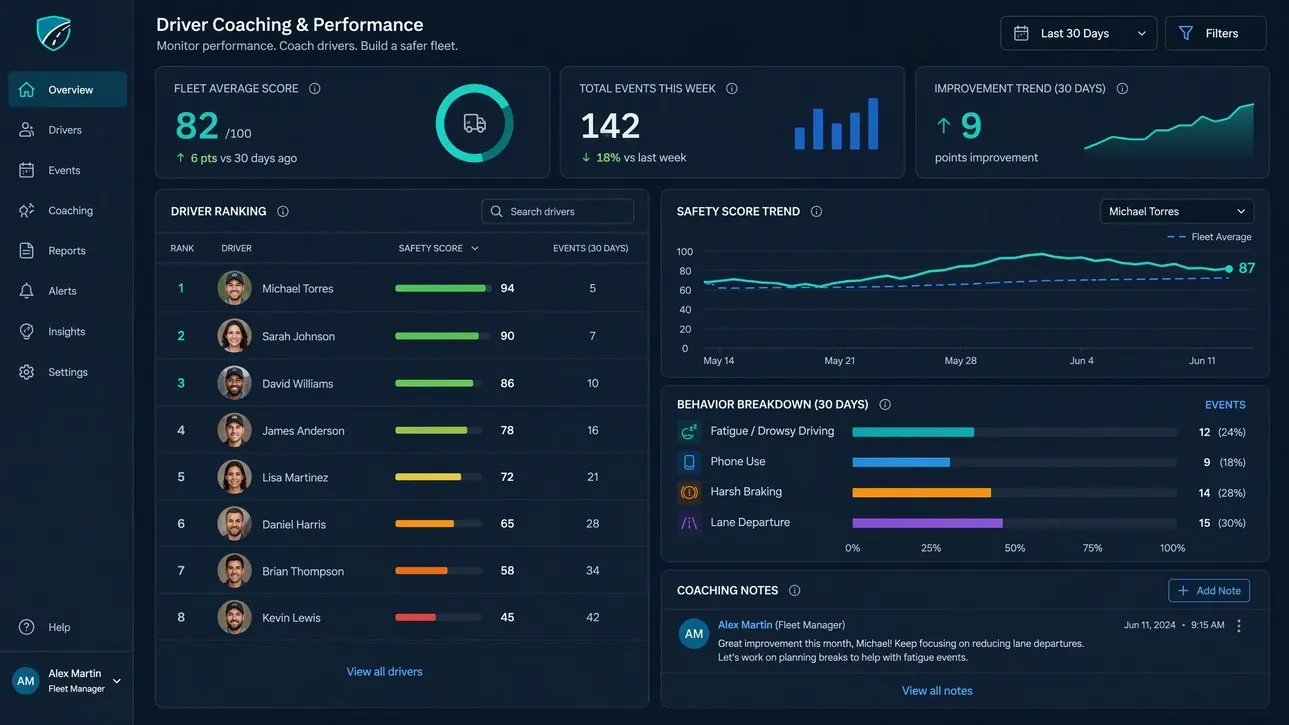Click David Williams' avatar
The height and width of the screenshot is (725, 1289).
tap(234, 383)
